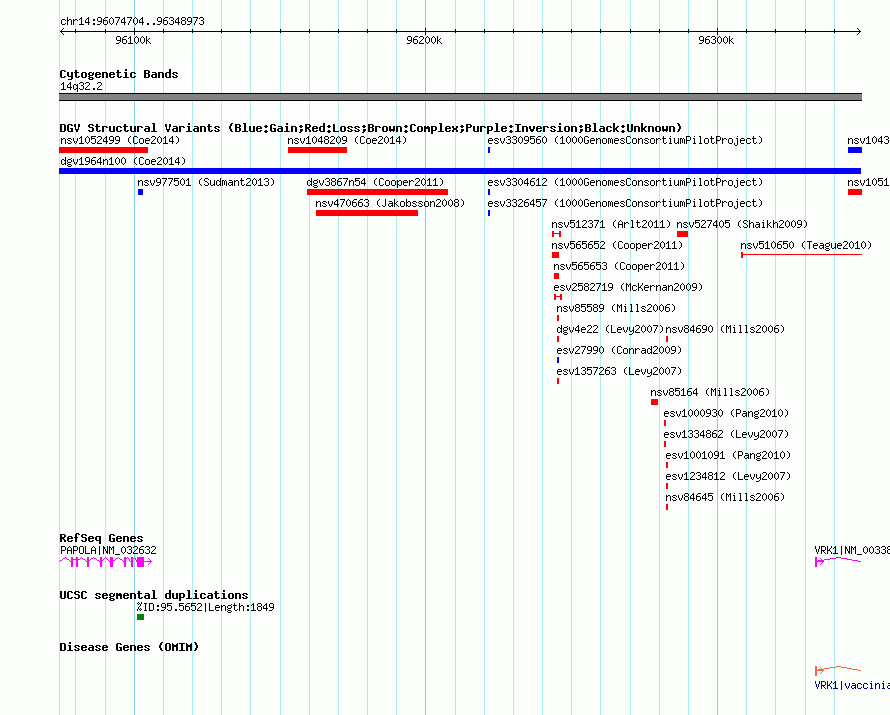This screenshot has width=890, height=715.
Task: Click the red nsv1051 block at right edge
Action: pos(855,192)
